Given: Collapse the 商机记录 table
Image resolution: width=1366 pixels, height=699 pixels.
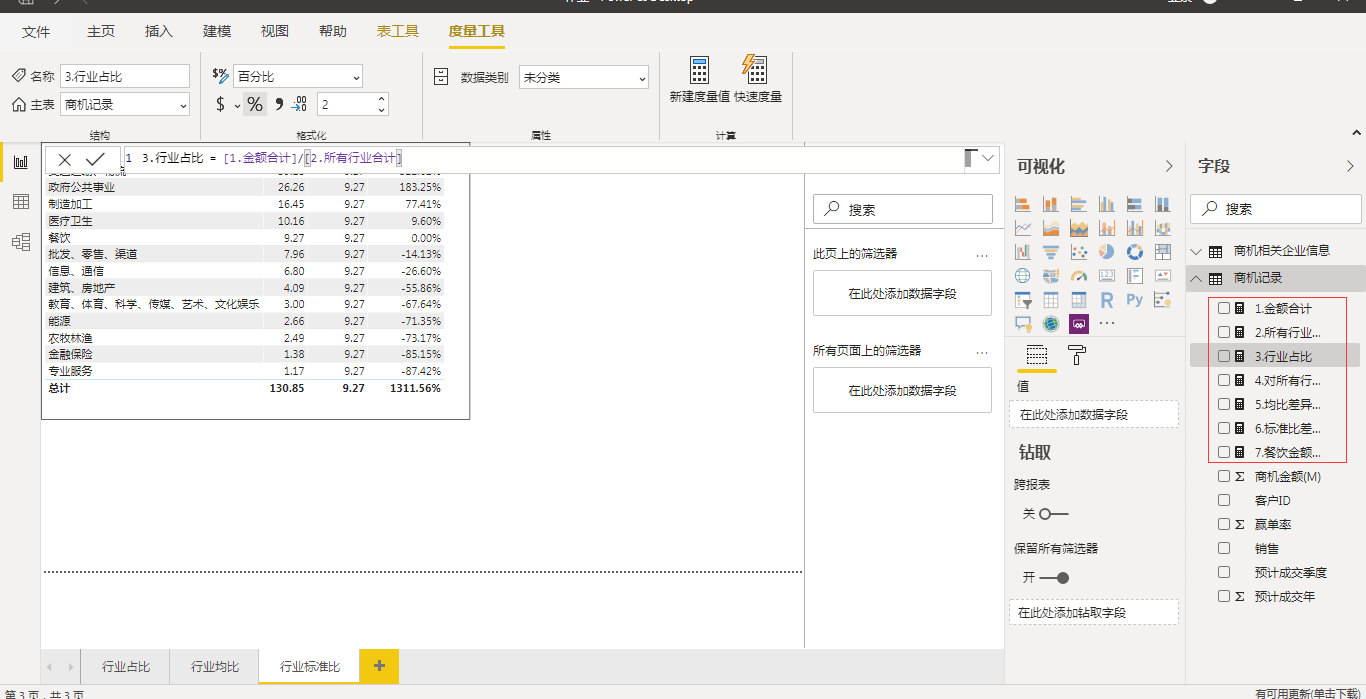Looking at the screenshot, I should point(1198,278).
